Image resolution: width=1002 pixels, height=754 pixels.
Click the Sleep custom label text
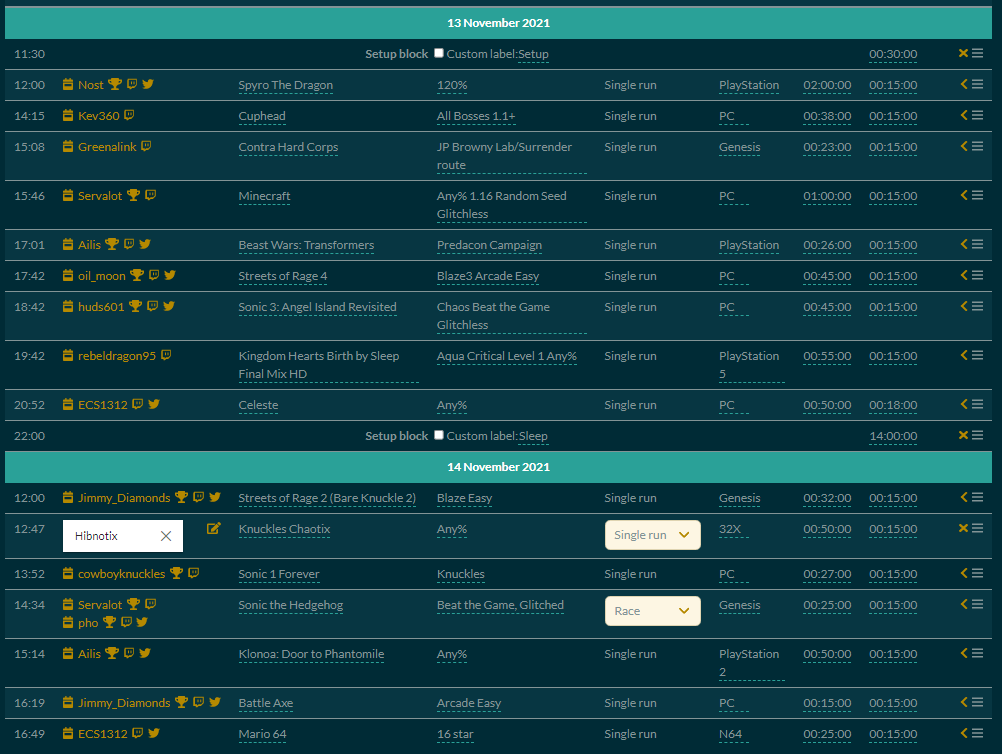[533, 436]
